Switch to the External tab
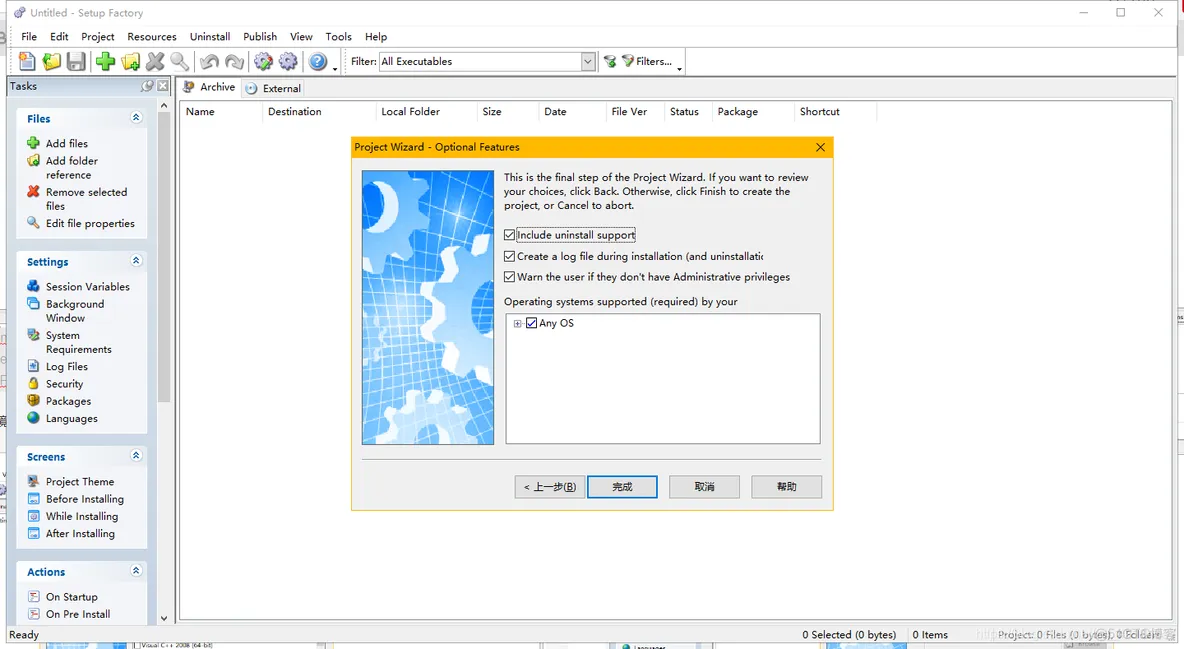Screen dimensions: 1184x649 (273, 88)
